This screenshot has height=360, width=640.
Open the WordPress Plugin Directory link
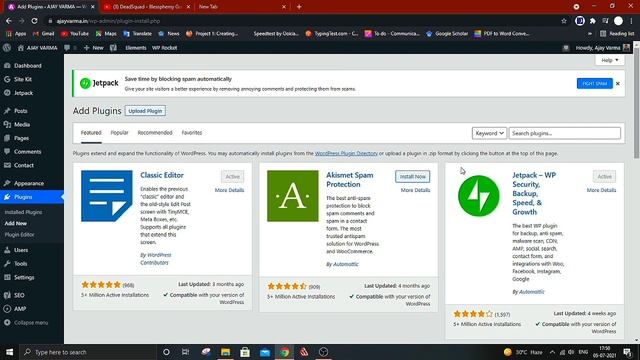click(x=346, y=153)
